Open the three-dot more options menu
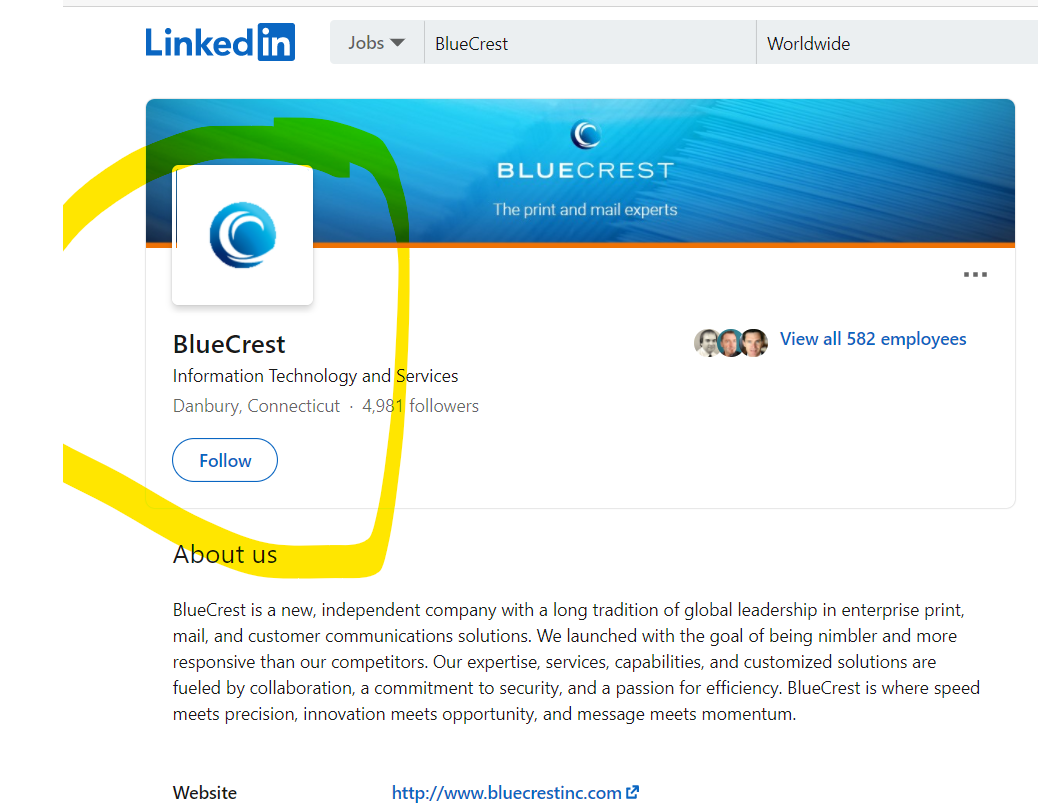Screen dimensions: 1038x804 (975, 274)
